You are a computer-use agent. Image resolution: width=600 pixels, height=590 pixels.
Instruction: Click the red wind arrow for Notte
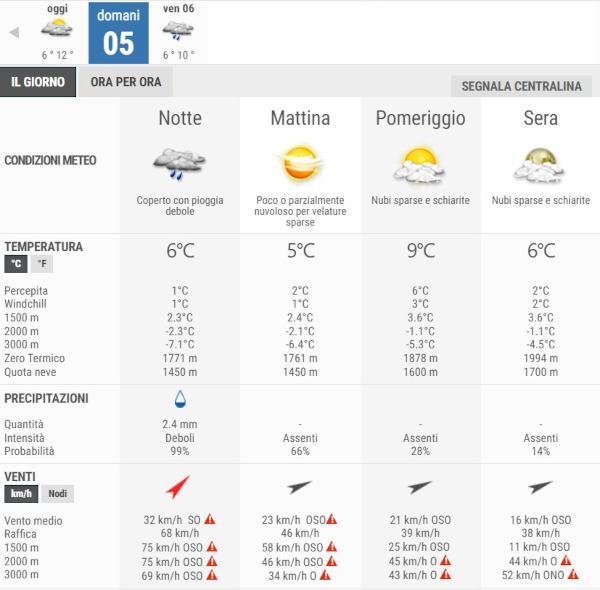point(178,488)
